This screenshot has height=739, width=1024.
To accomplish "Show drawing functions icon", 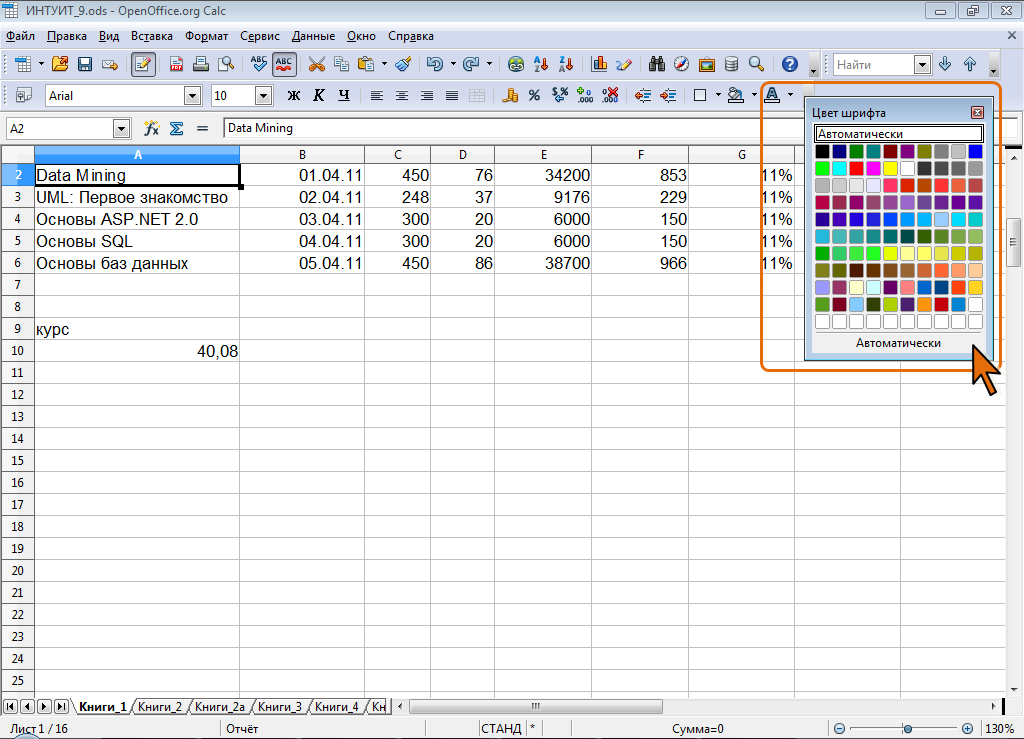I will [x=623, y=64].
